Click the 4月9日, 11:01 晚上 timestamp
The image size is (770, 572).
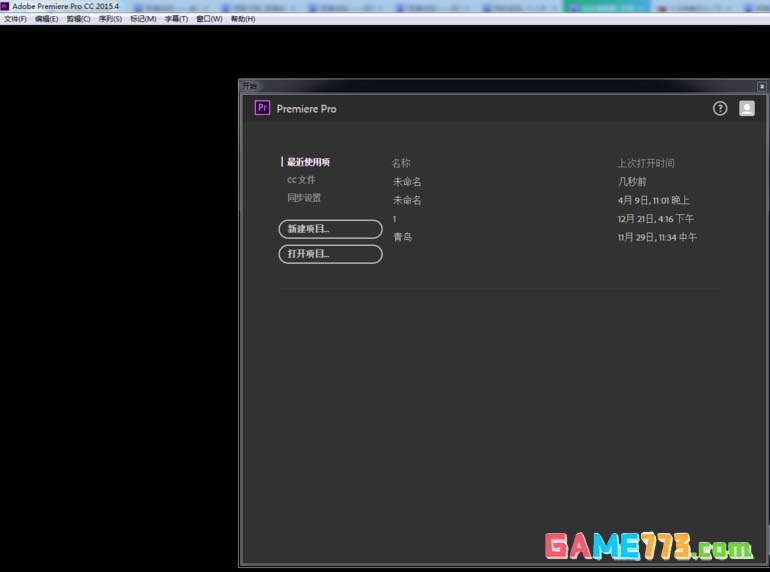pyautogui.click(x=654, y=200)
